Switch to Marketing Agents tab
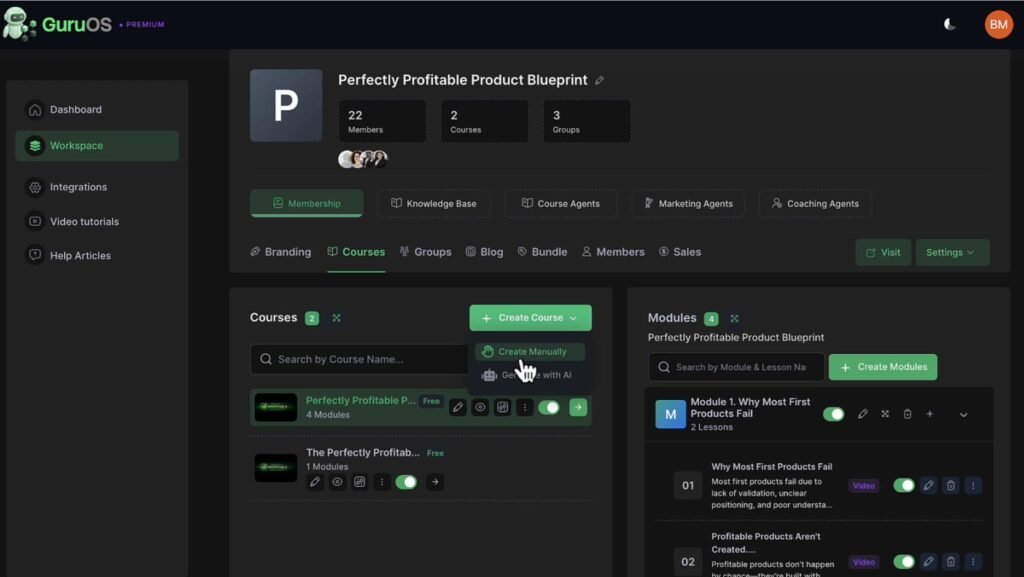The height and width of the screenshot is (577, 1024). pos(688,204)
